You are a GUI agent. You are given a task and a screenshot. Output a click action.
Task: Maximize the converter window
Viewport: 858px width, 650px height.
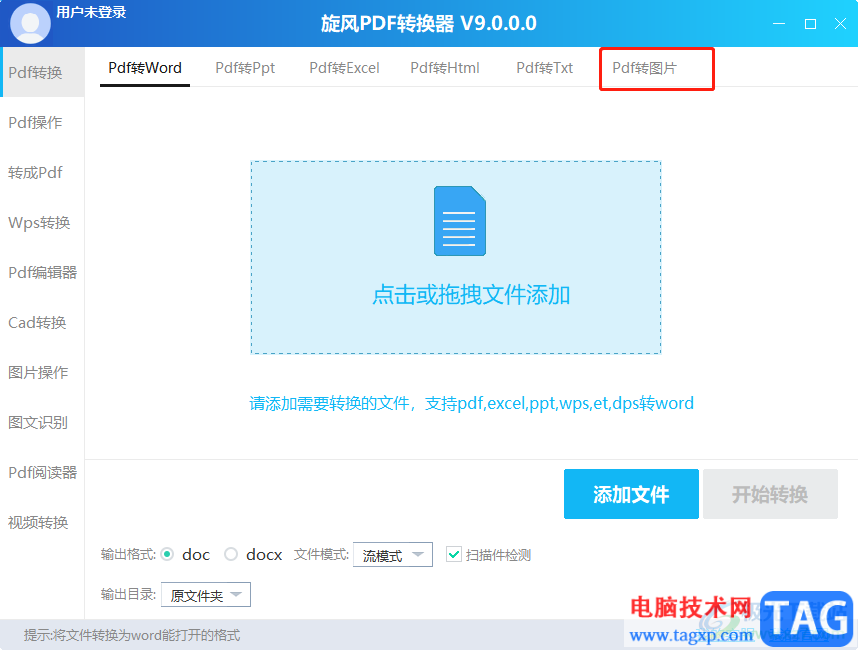810,24
